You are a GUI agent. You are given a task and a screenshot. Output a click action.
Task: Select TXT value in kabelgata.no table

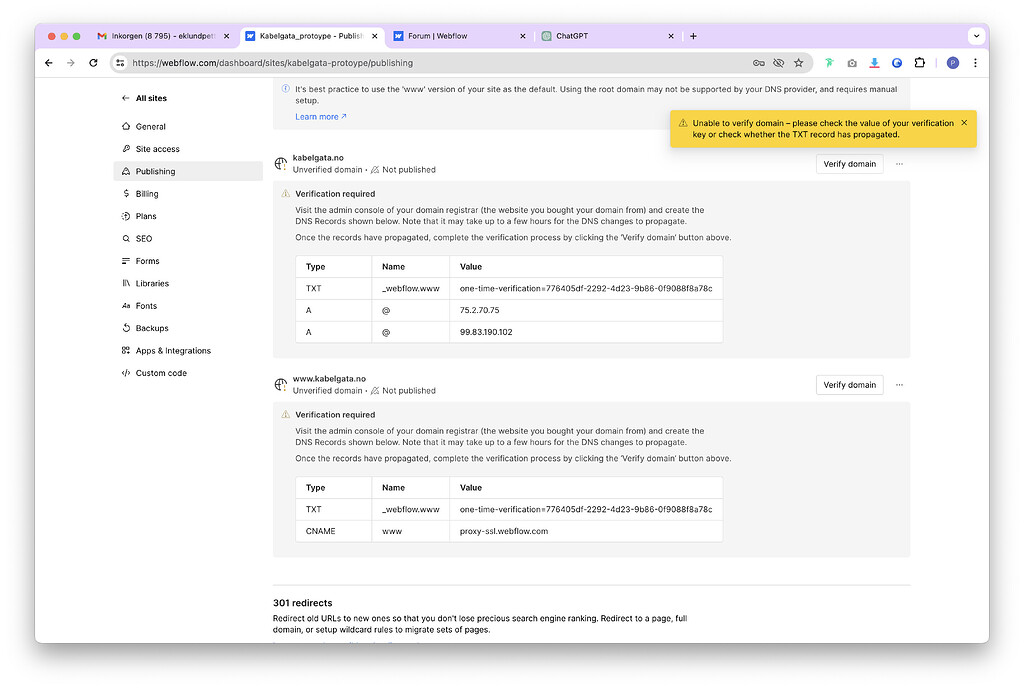[586, 288]
